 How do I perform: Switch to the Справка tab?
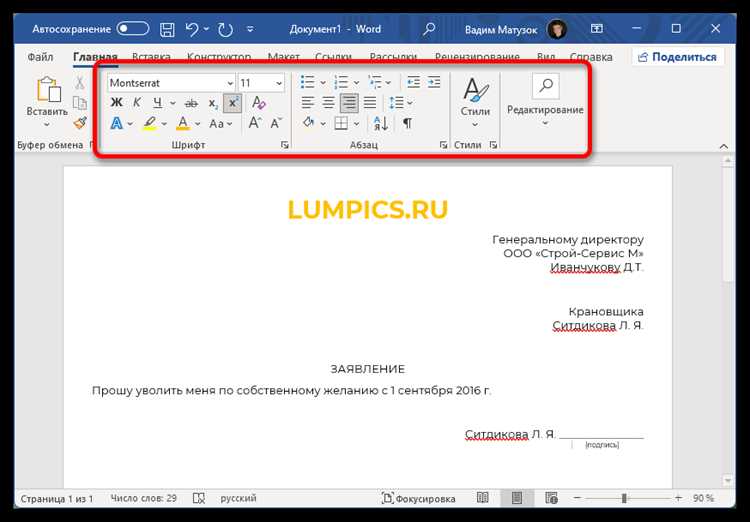[591, 57]
